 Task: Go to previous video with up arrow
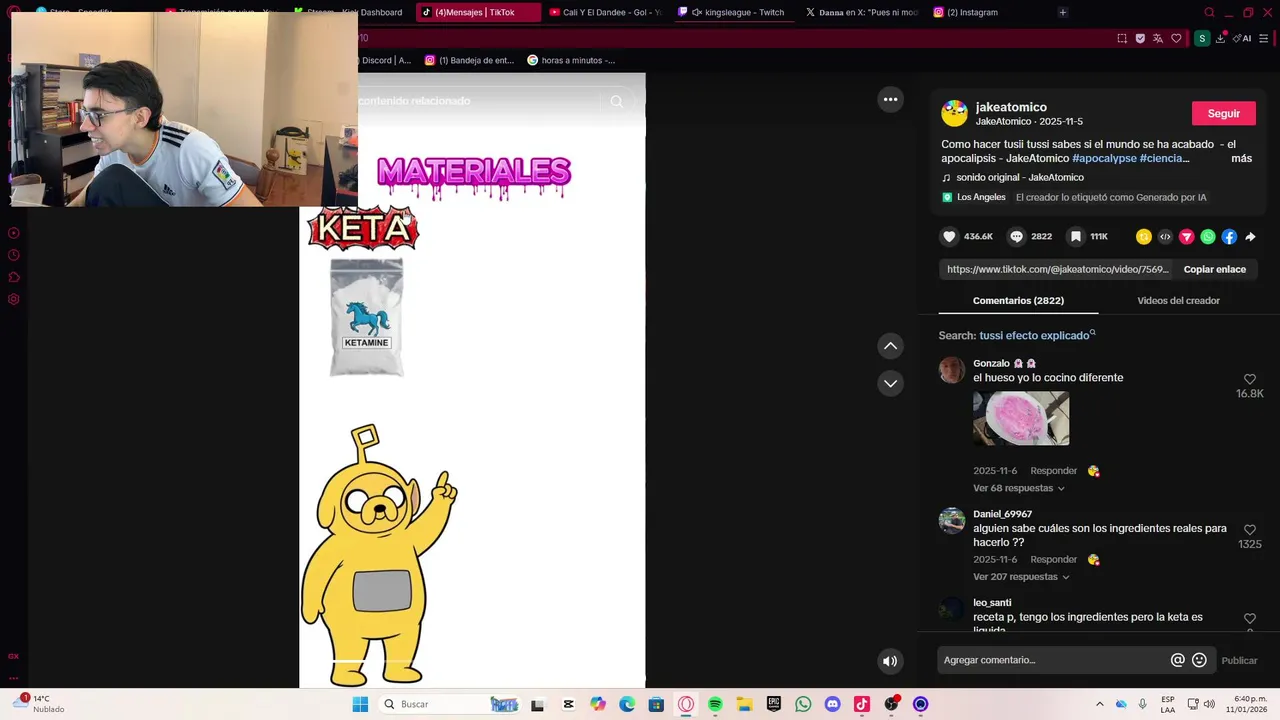click(890, 346)
